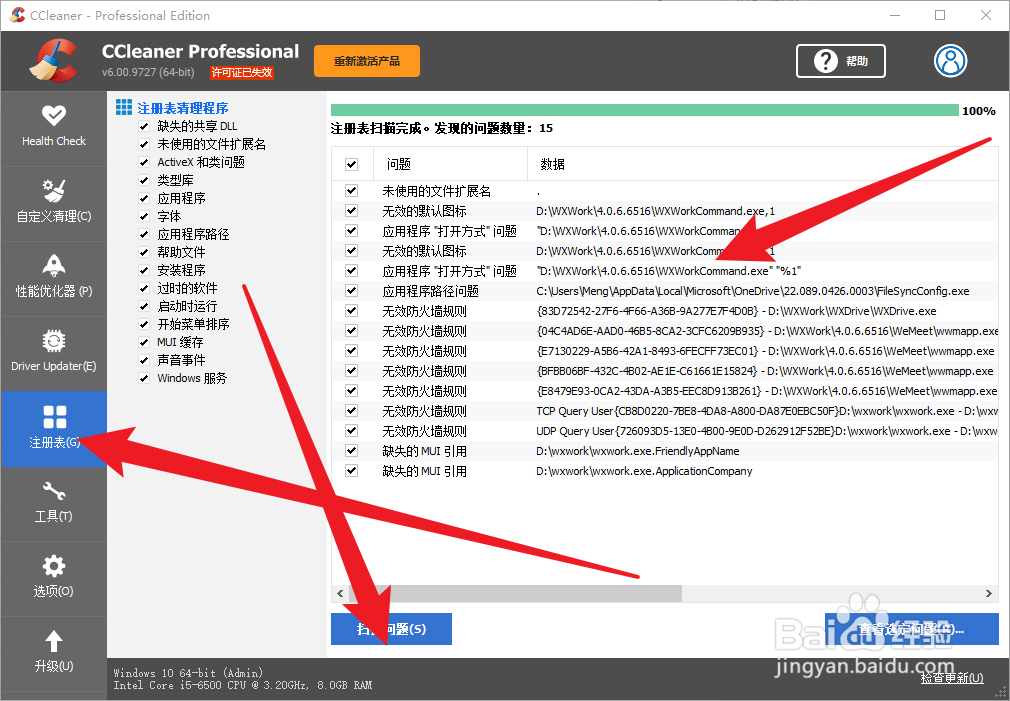Image resolution: width=1010 pixels, height=701 pixels.
Task: Click horizontal scrollbar left arrow
Action: tap(340, 593)
